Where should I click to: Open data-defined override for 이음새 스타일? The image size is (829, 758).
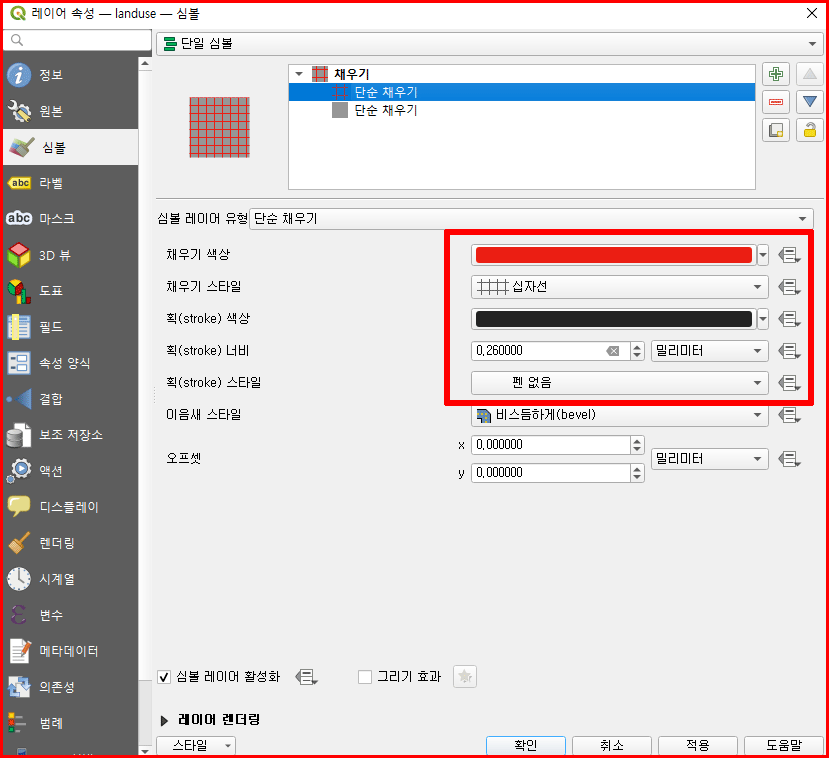click(x=789, y=415)
